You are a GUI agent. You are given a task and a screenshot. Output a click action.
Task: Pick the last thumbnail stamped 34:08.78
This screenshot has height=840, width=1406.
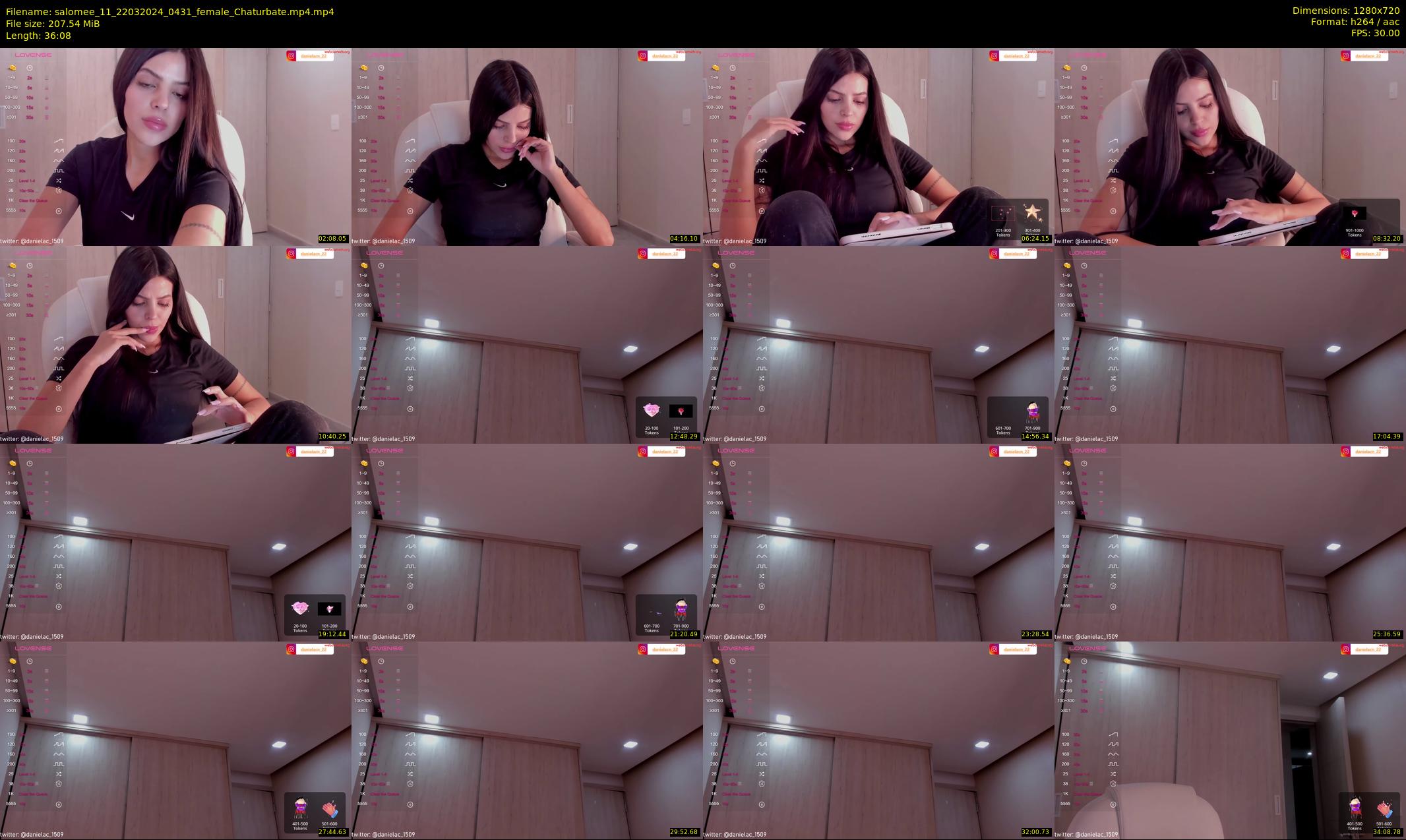click(x=1230, y=740)
